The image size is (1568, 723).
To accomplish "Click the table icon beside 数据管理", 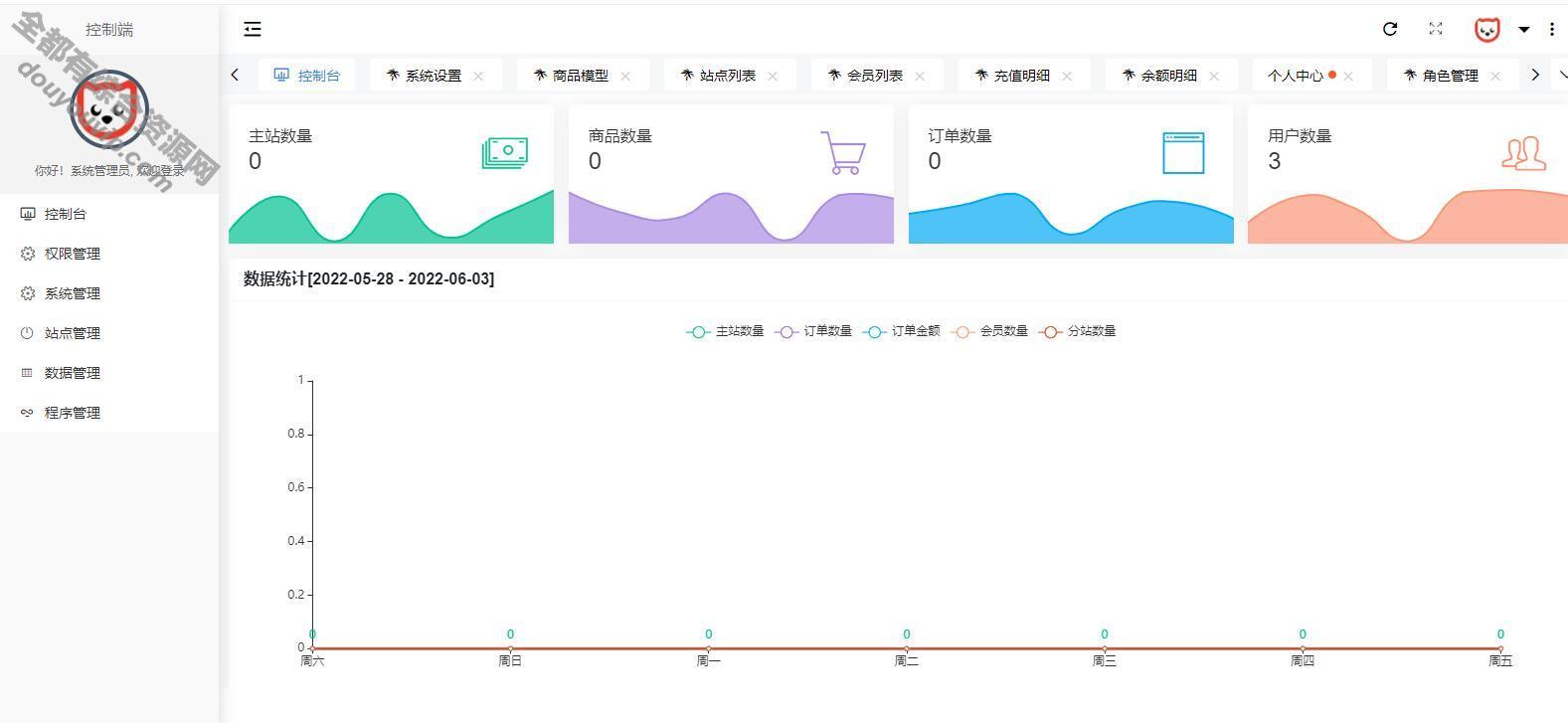I will (27, 373).
